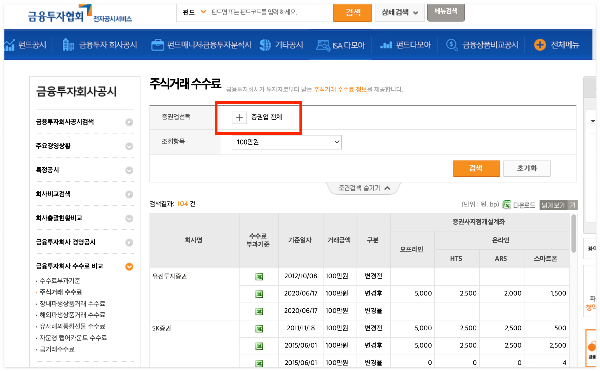Click the gray 메뉴검색 button
The image size is (600, 371).
446,12
